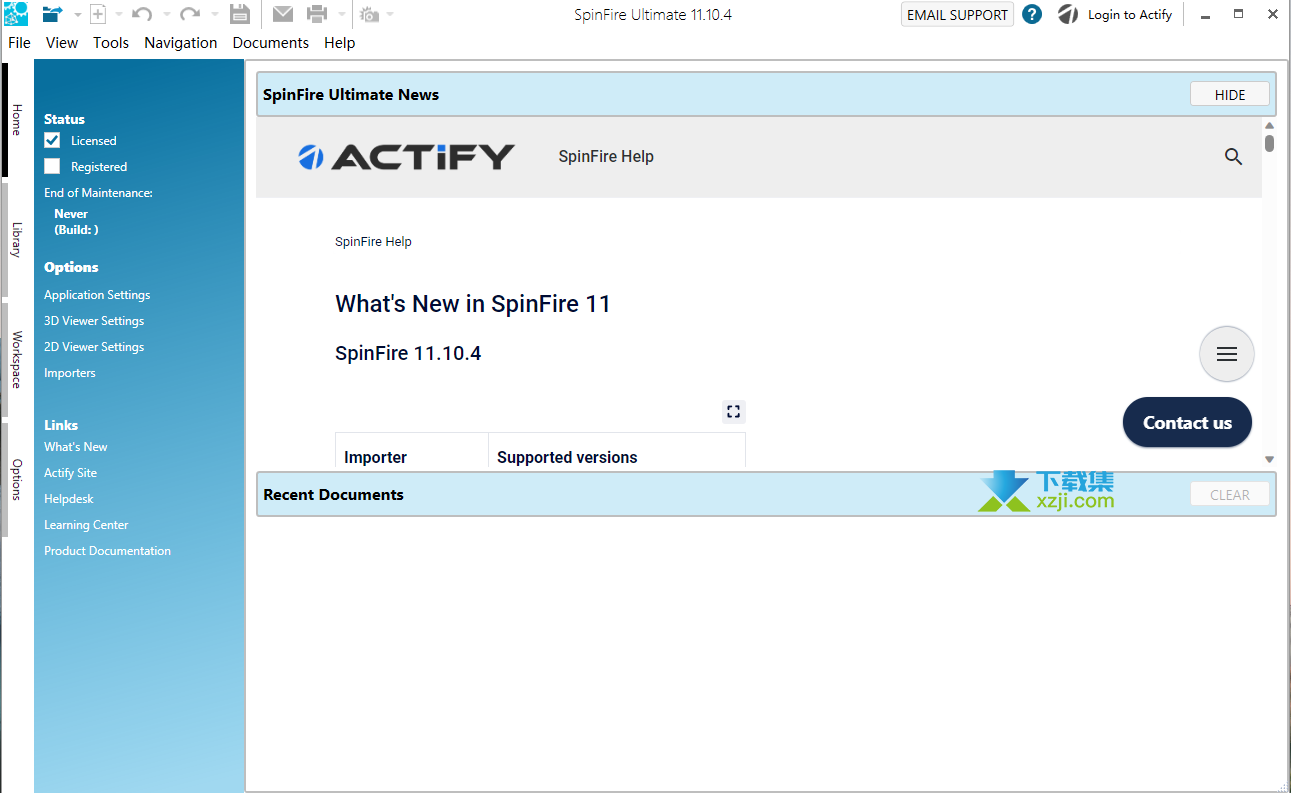Click the fullscreen expand icon above table

pyautogui.click(x=734, y=412)
